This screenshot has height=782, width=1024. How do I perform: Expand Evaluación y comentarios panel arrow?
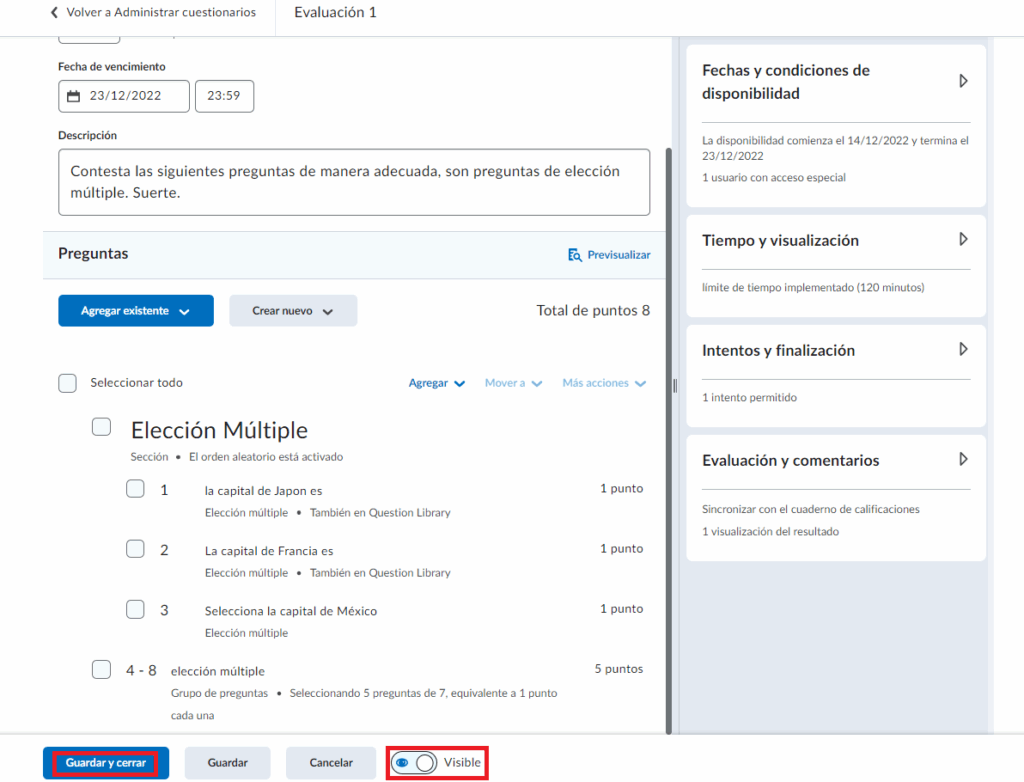point(963,460)
